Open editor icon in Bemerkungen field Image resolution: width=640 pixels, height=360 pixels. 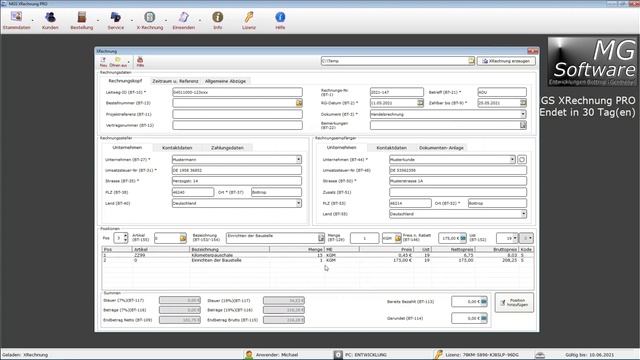click(x=523, y=125)
